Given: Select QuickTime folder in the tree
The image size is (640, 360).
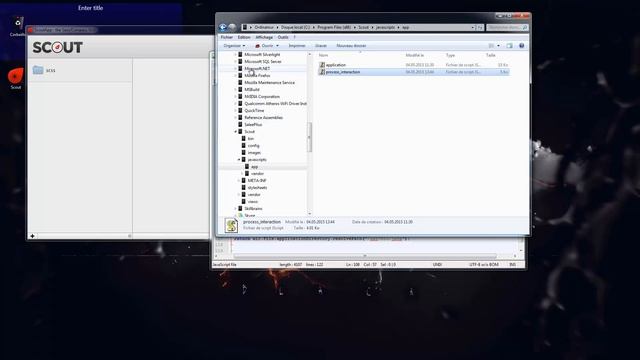Looking at the screenshot, I should 254,111.
